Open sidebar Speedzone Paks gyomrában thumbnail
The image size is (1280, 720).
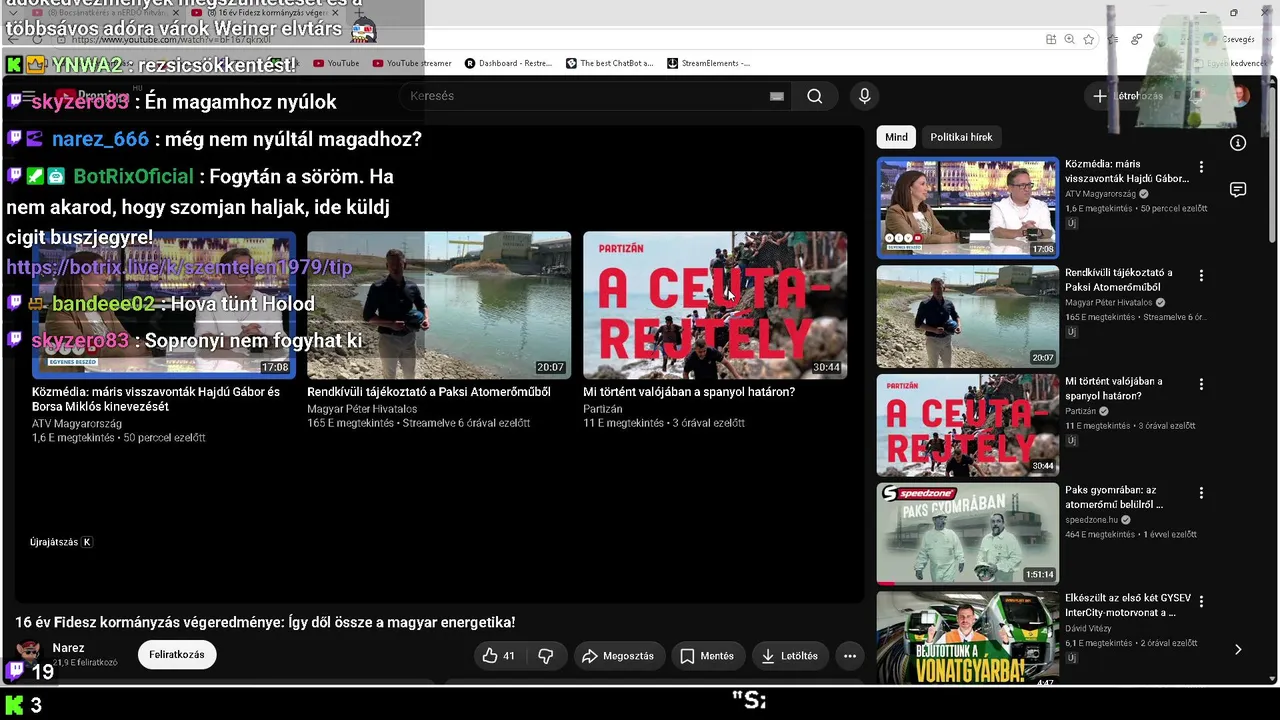point(967,534)
